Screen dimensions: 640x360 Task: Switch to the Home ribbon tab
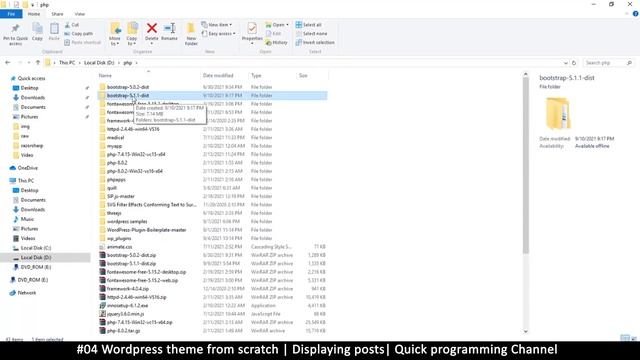pyautogui.click(x=34, y=14)
